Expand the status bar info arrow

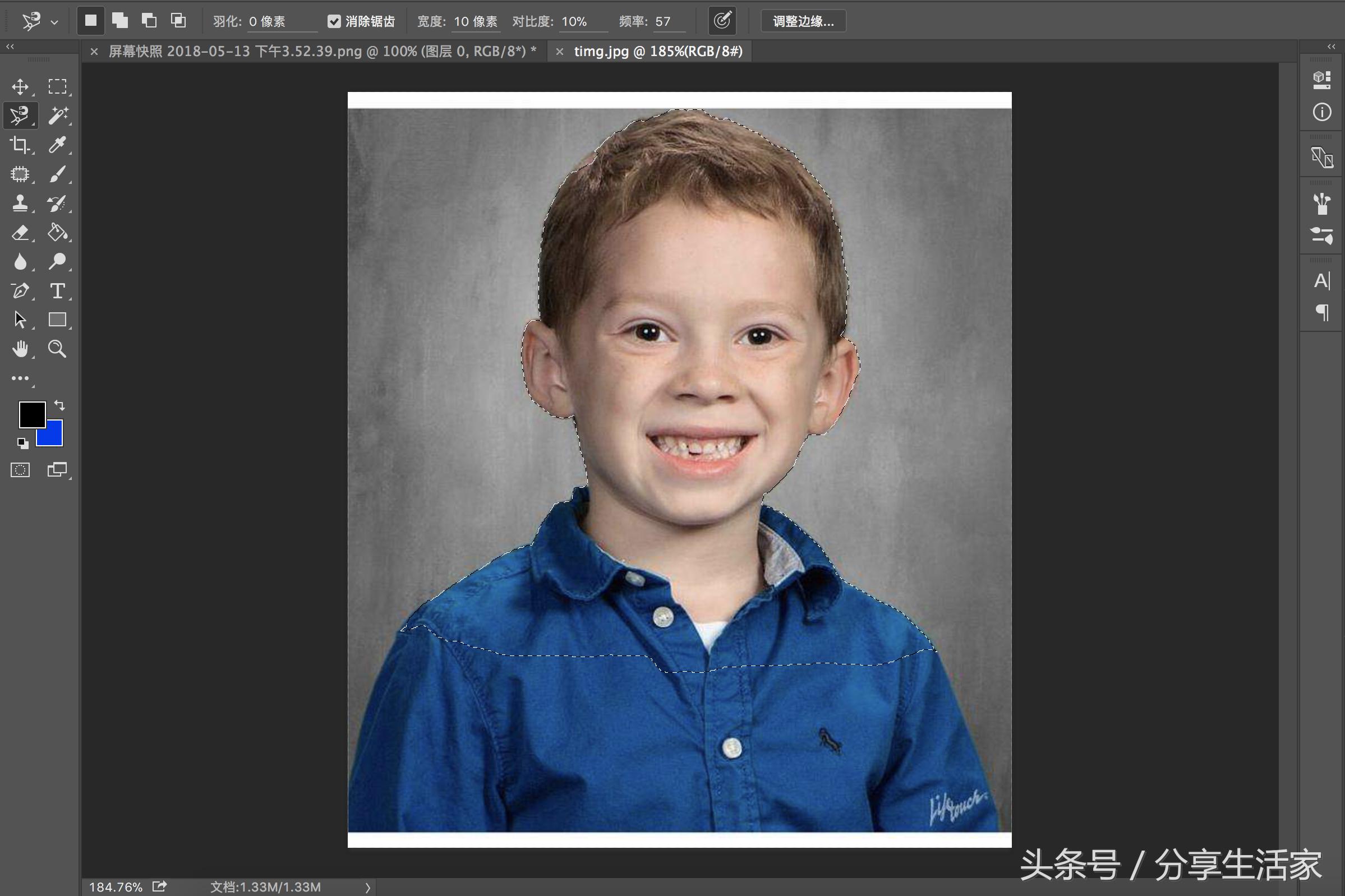pyautogui.click(x=367, y=888)
